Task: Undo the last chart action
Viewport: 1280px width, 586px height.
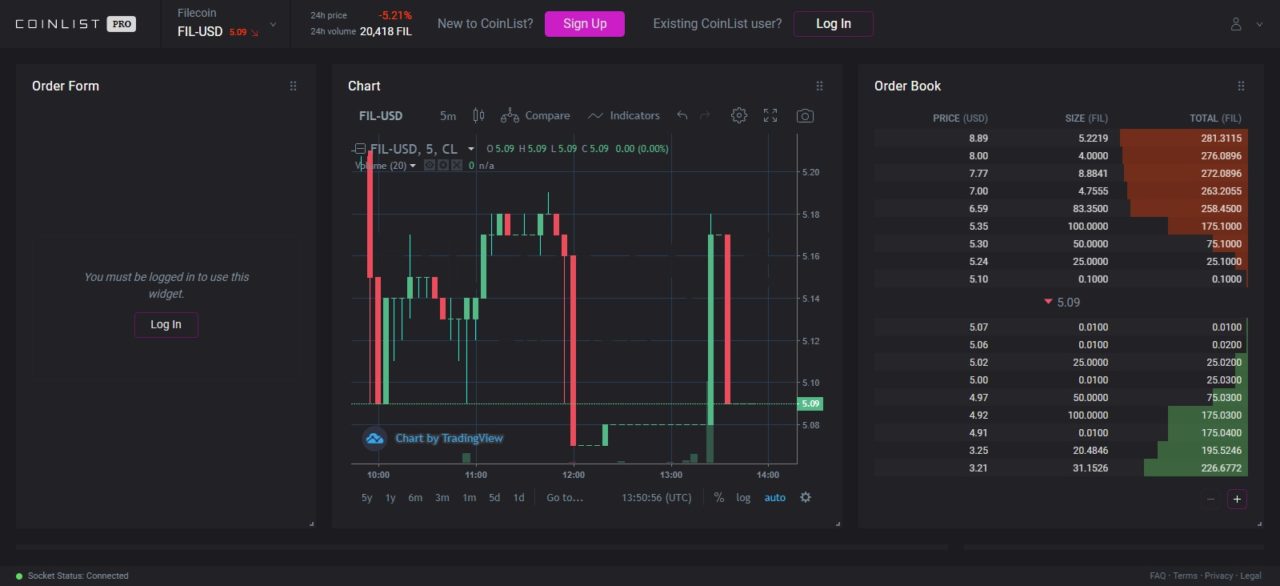Action: [x=682, y=116]
